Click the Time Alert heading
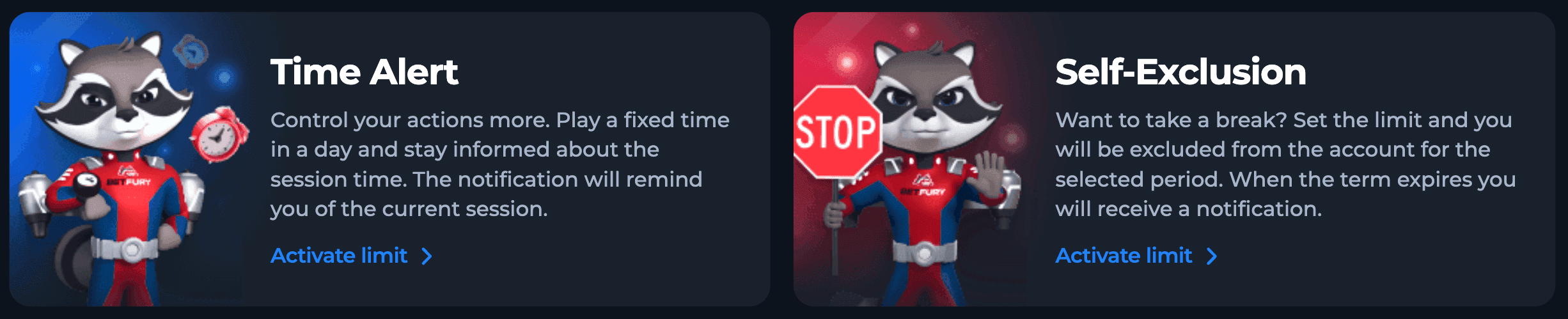 (364, 72)
